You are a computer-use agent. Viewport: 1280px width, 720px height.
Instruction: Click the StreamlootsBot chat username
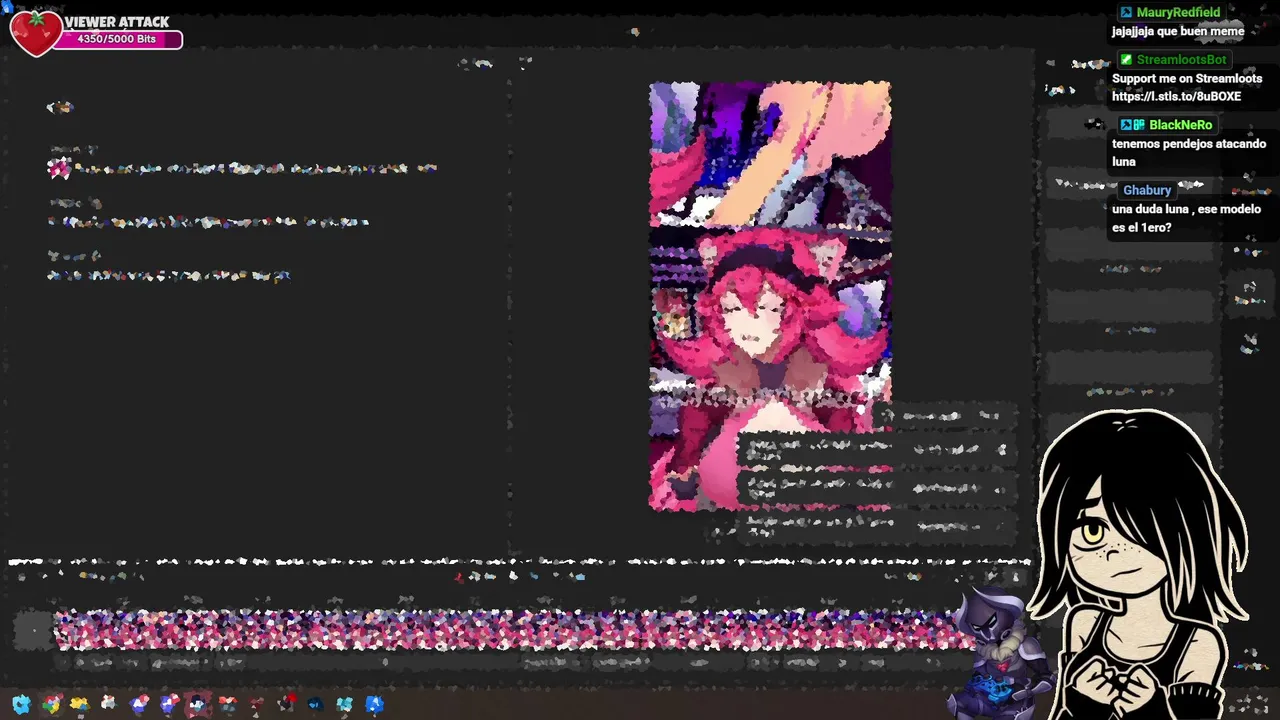(1181, 60)
